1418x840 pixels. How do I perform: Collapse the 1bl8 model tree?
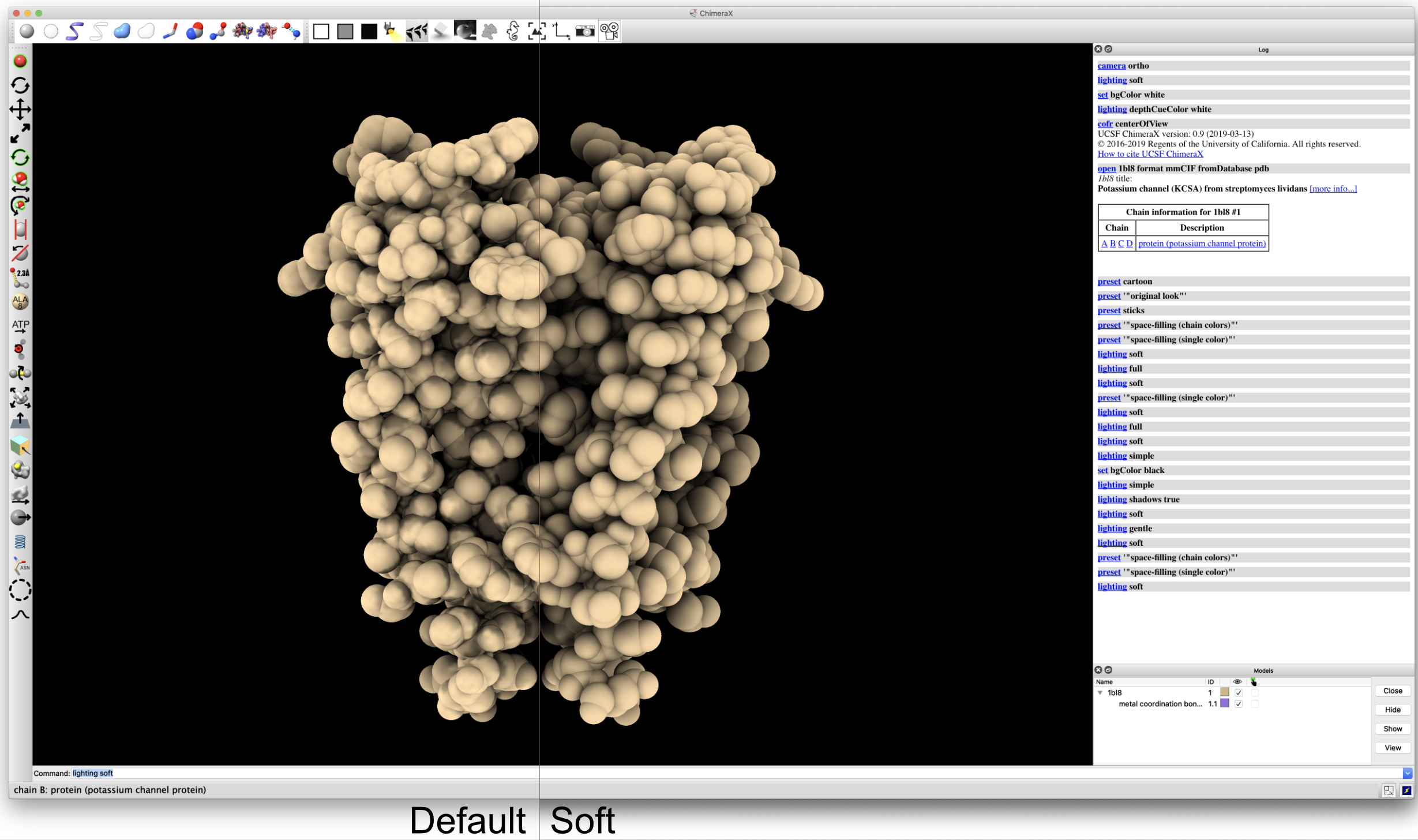[x=1100, y=692]
